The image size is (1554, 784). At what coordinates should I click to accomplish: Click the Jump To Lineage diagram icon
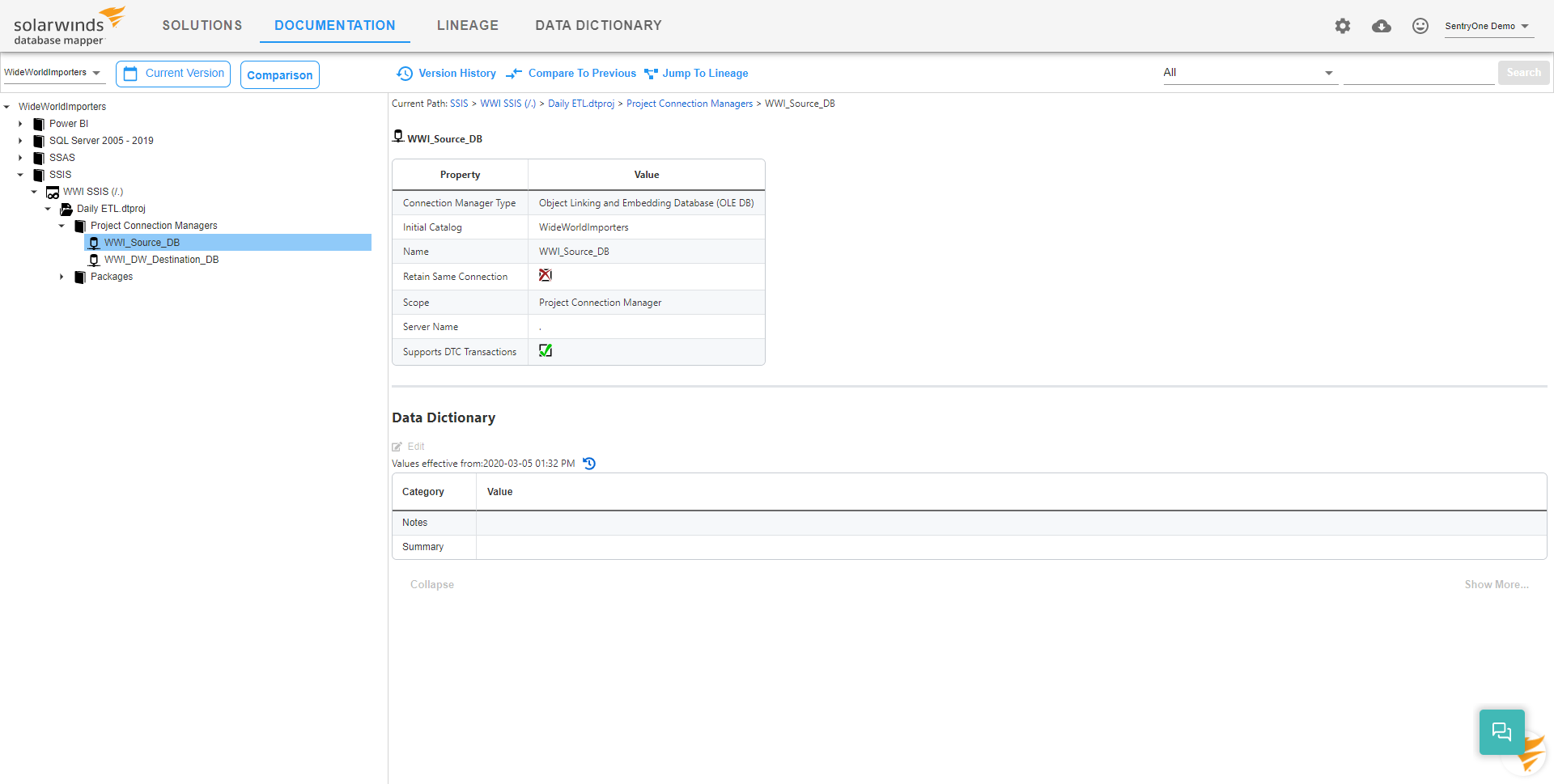[651, 74]
